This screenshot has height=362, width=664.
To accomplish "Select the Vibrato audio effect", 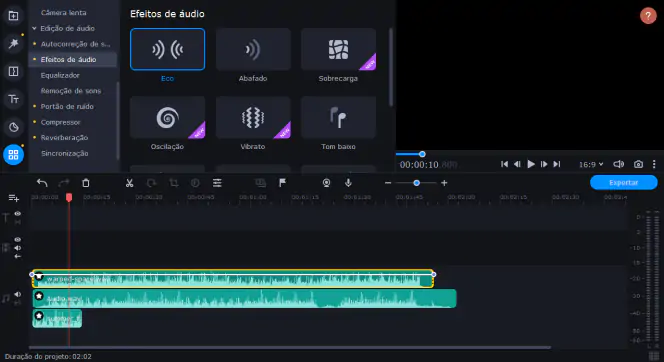I will pos(253,117).
